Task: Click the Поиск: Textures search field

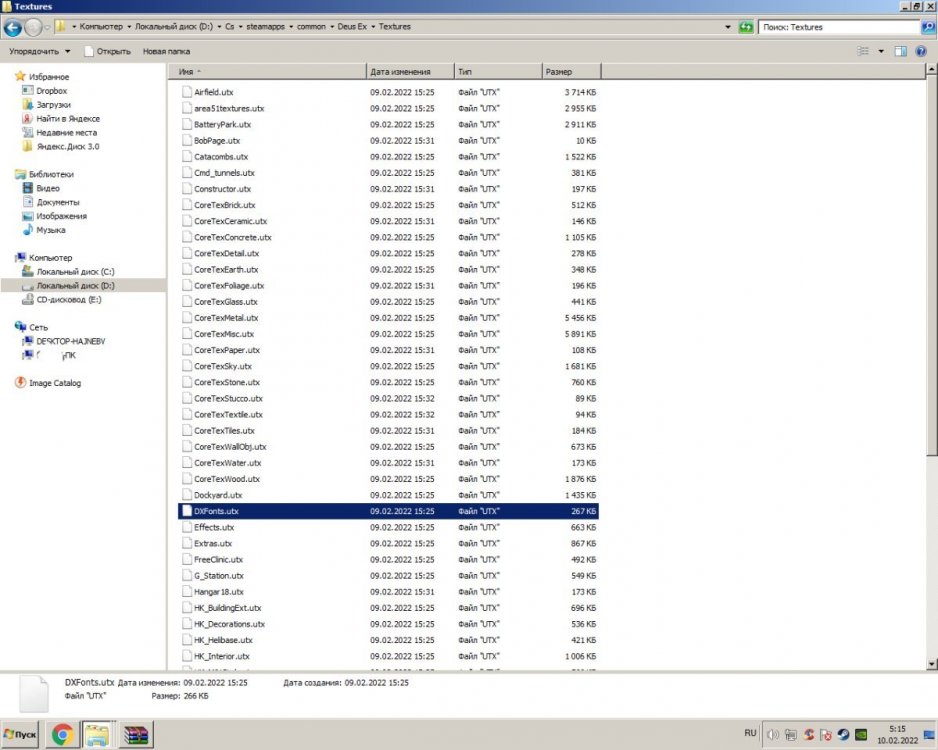Action: (x=835, y=27)
